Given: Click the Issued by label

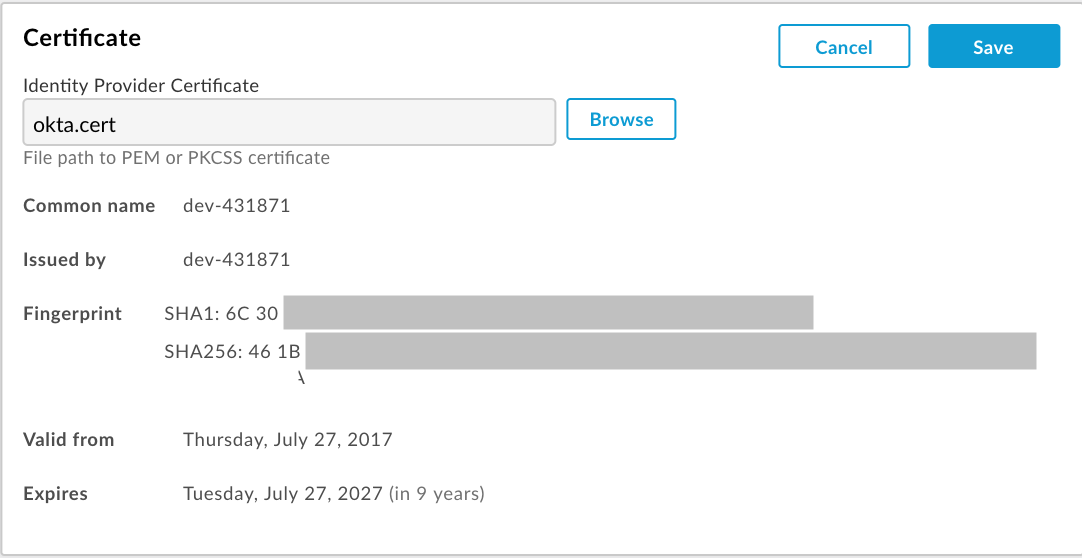Looking at the screenshot, I should (65, 260).
